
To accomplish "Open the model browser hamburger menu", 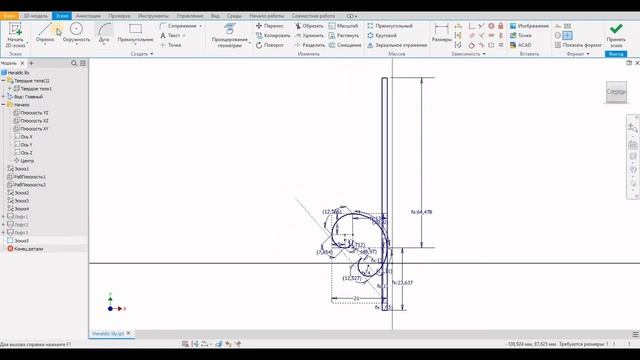I will pyautogui.click(x=83, y=63).
